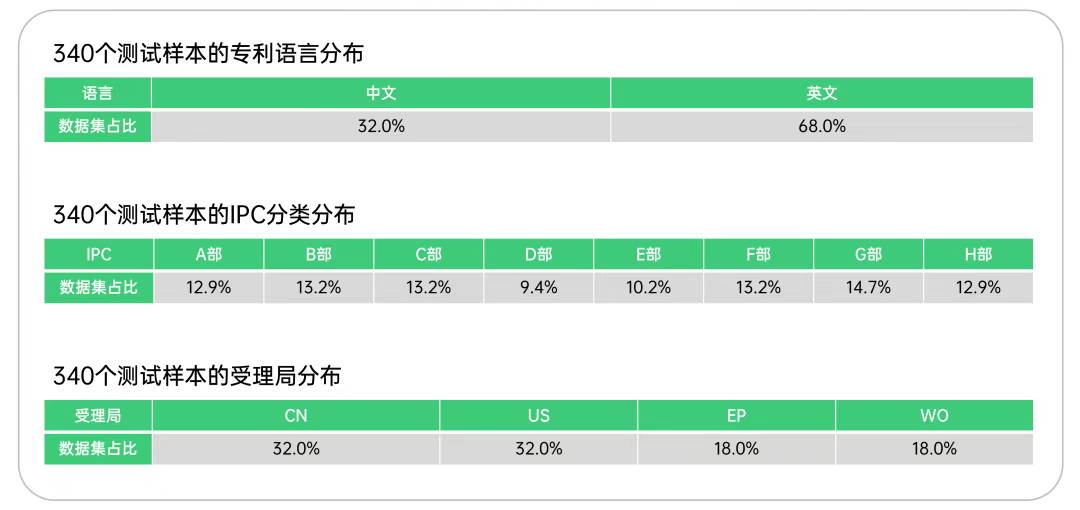Viewport: 1080px width, 510px height.
Task: Select the "CN" column header
Action: pyautogui.click(x=296, y=416)
